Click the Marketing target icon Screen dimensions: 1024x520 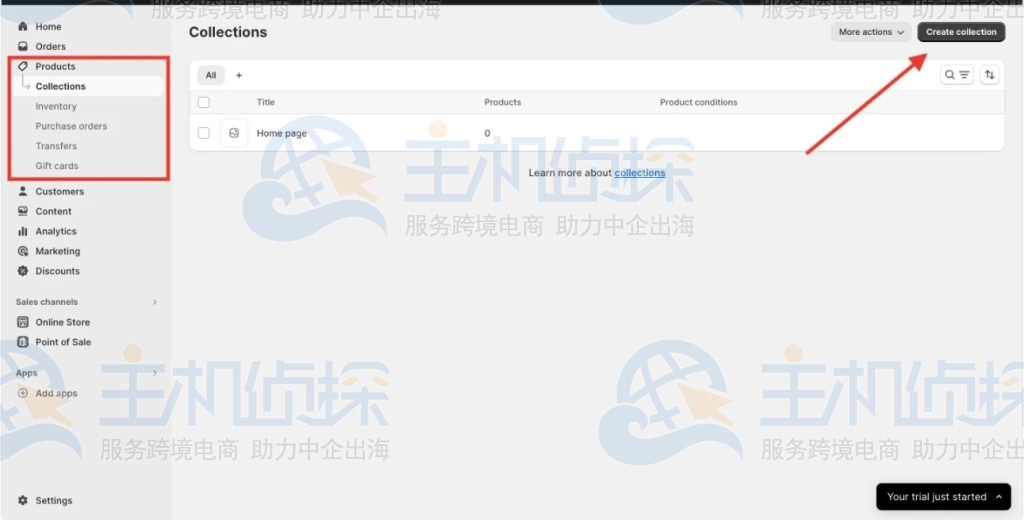point(23,251)
